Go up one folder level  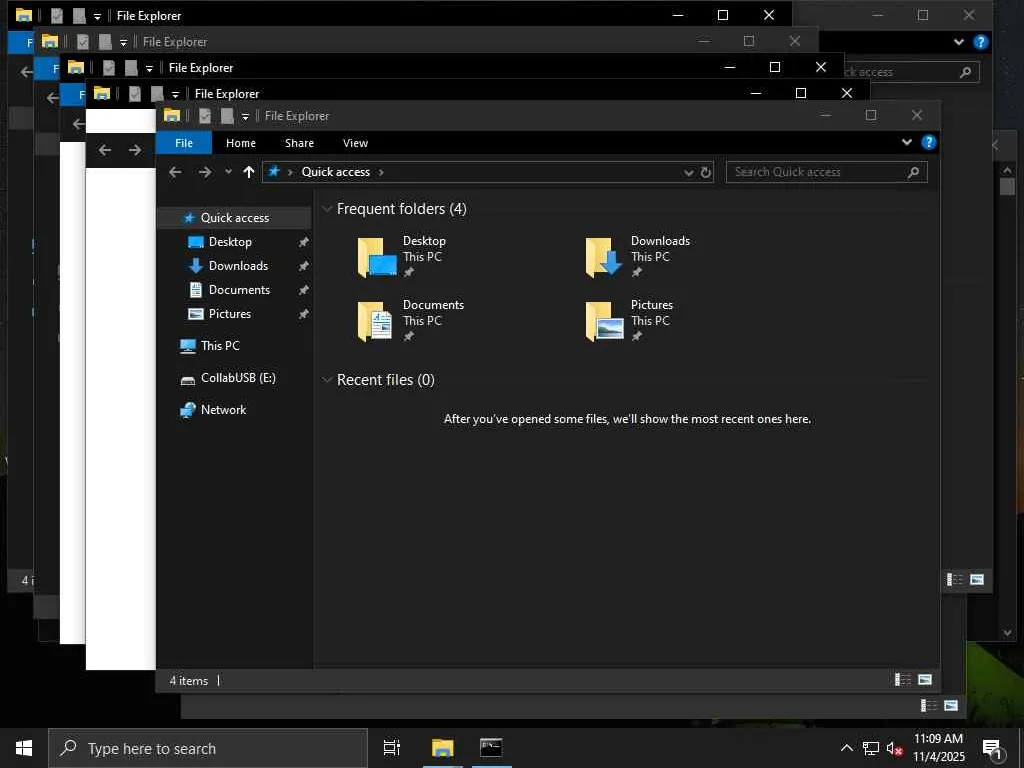pyautogui.click(x=248, y=172)
